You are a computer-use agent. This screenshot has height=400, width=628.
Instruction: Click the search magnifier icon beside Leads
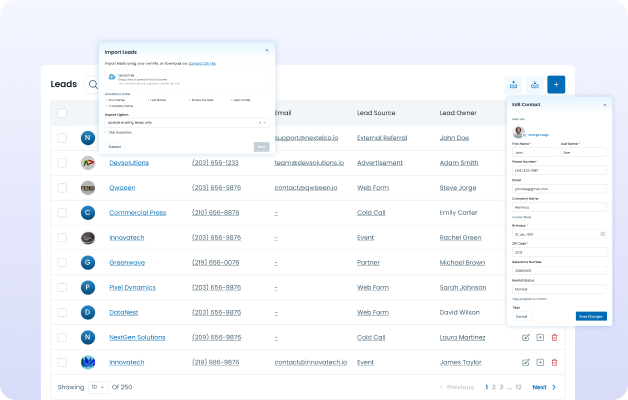coord(93,85)
